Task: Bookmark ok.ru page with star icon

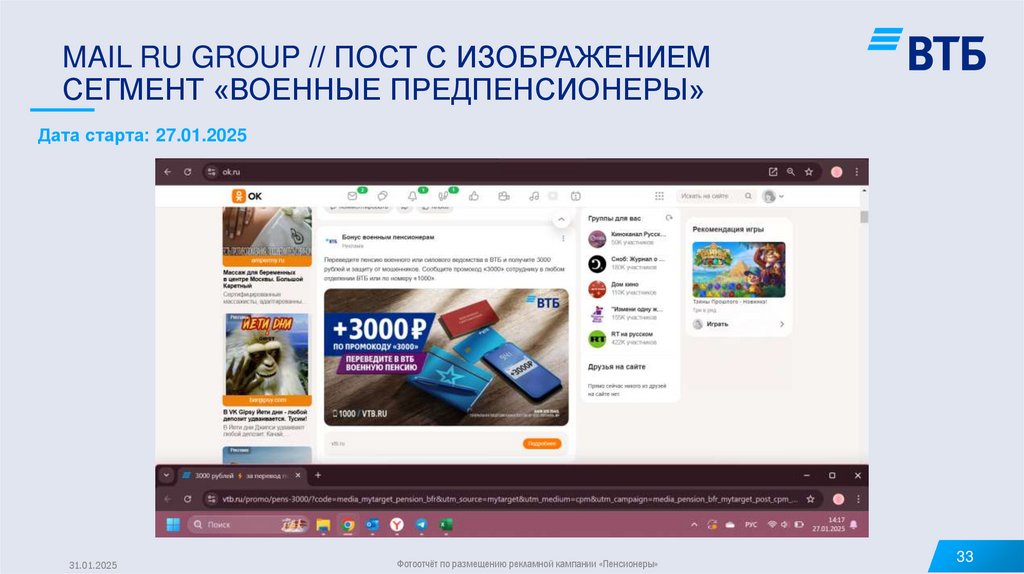Action: click(809, 172)
